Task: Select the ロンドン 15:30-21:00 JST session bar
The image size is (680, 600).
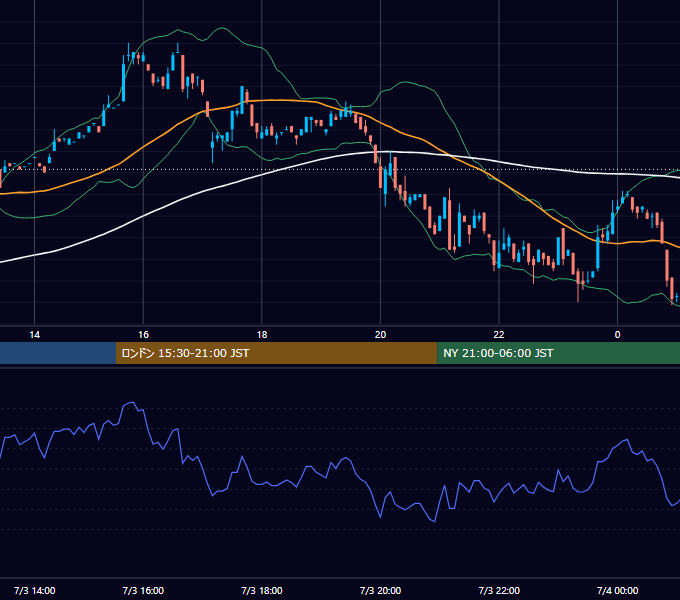Action: tap(276, 353)
